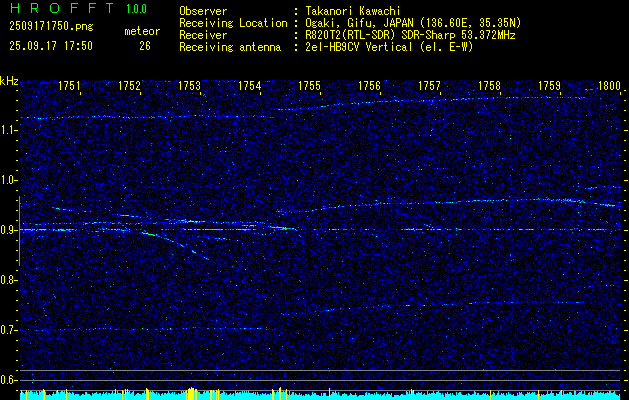Click the kHz axis unit label
The image size is (629, 400).
[9, 80]
